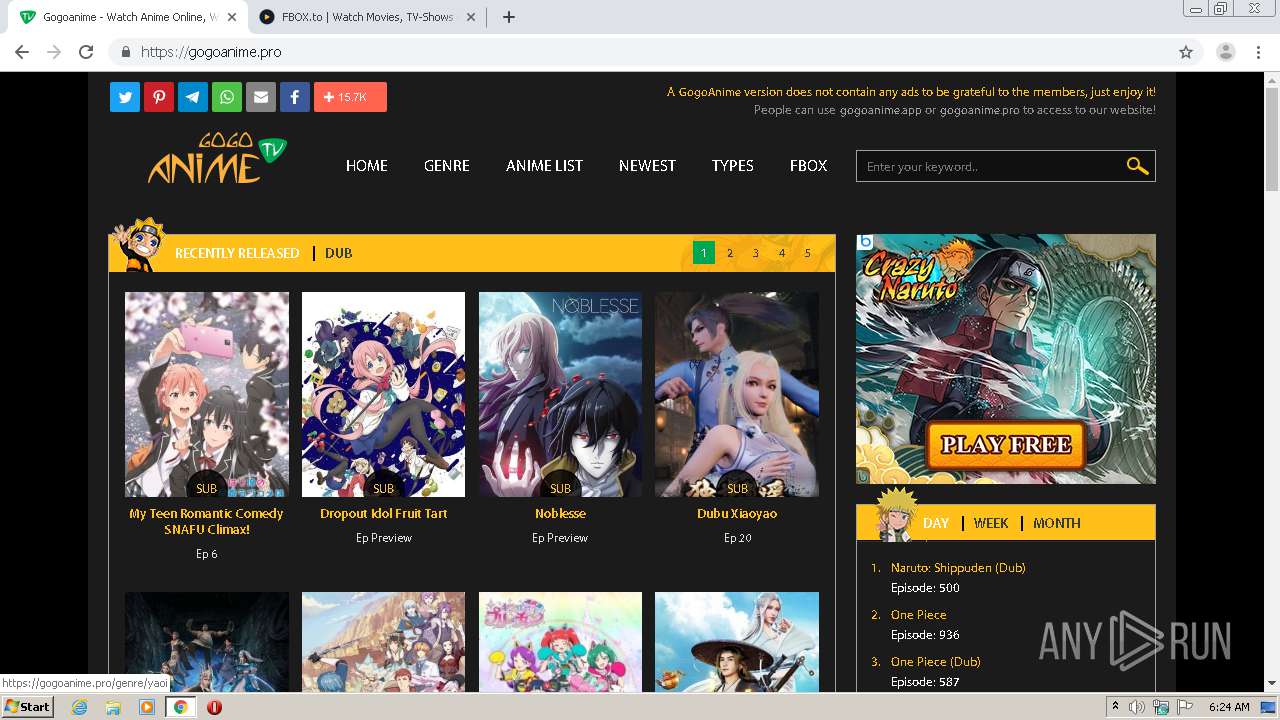
Task: Click the volume icon in system tray
Action: tap(1136, 707)
